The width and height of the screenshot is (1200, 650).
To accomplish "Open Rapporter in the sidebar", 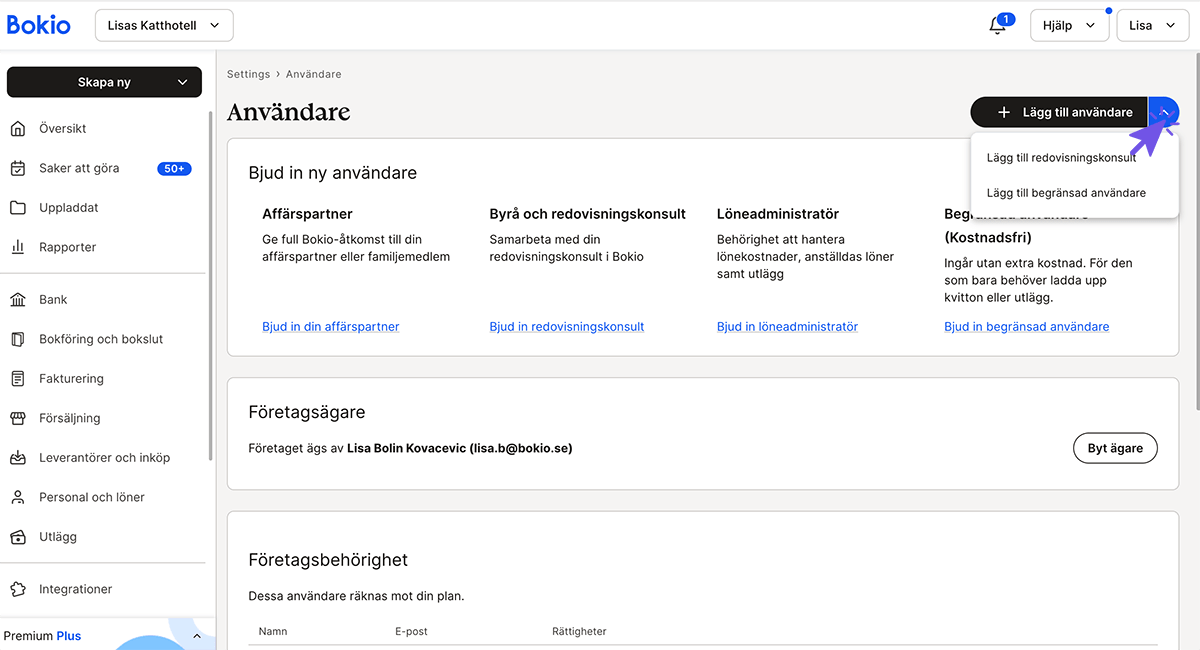I will pyautogui.click(x=68, y=247).
